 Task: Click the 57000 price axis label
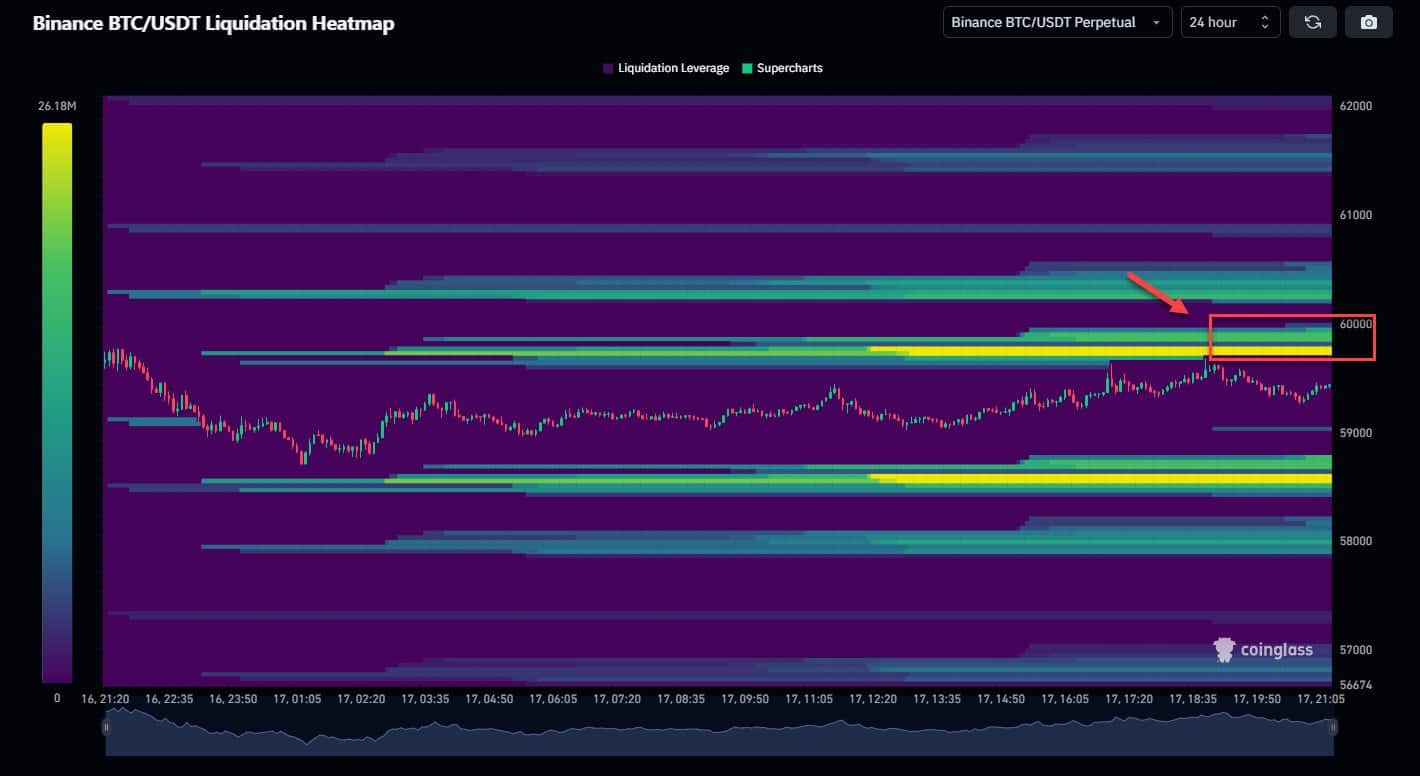(x=1356, y=650)
